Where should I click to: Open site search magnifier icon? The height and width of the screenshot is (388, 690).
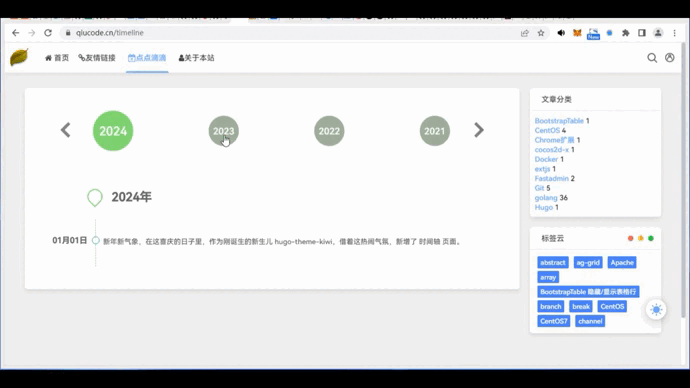pos(652,58)
